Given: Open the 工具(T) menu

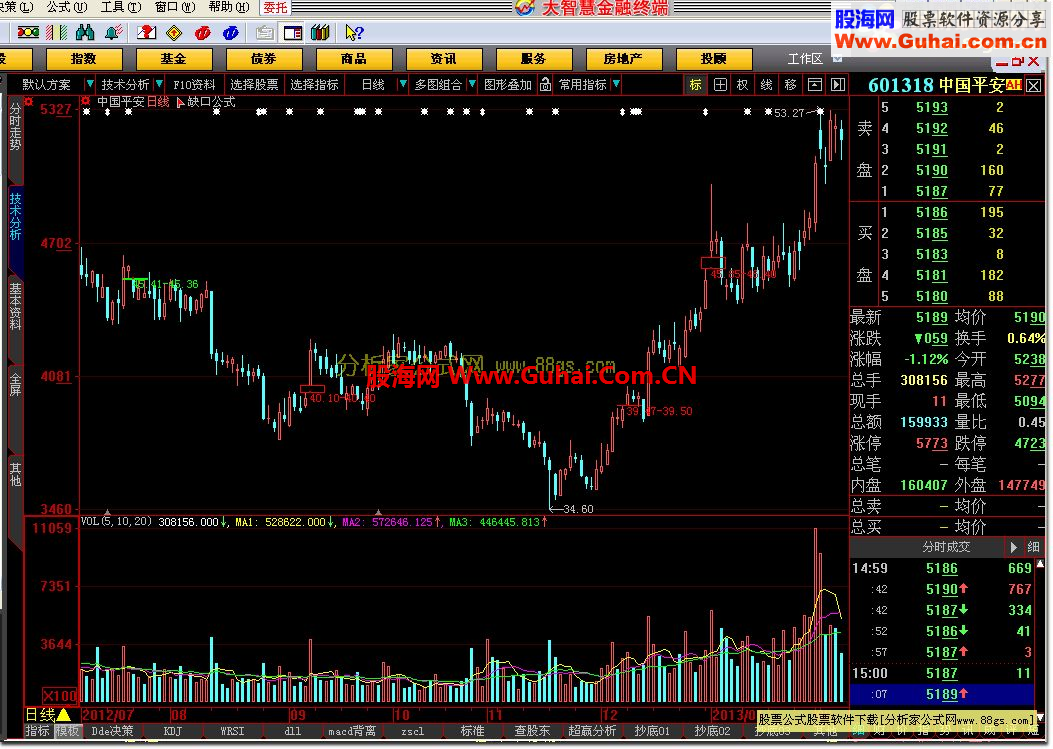Looking at the screenshot, I should (x=121, y=7).
